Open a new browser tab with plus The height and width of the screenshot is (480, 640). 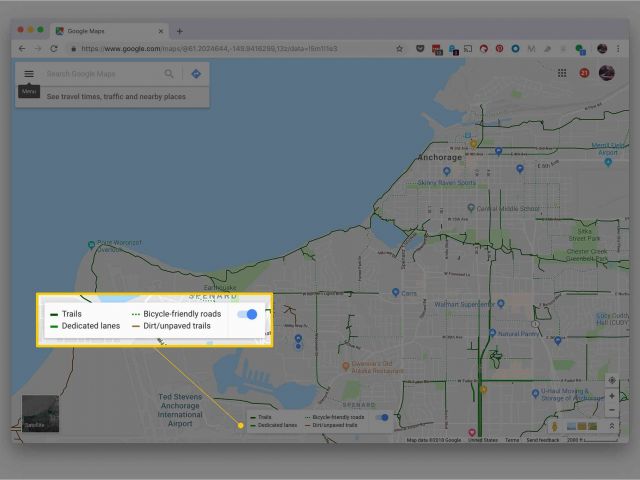[x=180, y=31]
